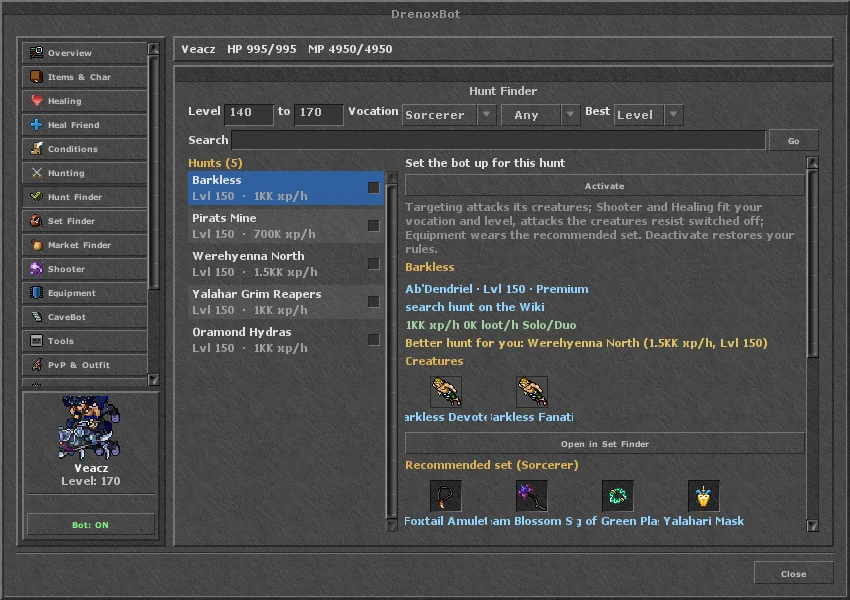The width and height of the screenshot is (850, 600).
Task: Click the Conditions icon in sidebar
Action: click(36, 149)
